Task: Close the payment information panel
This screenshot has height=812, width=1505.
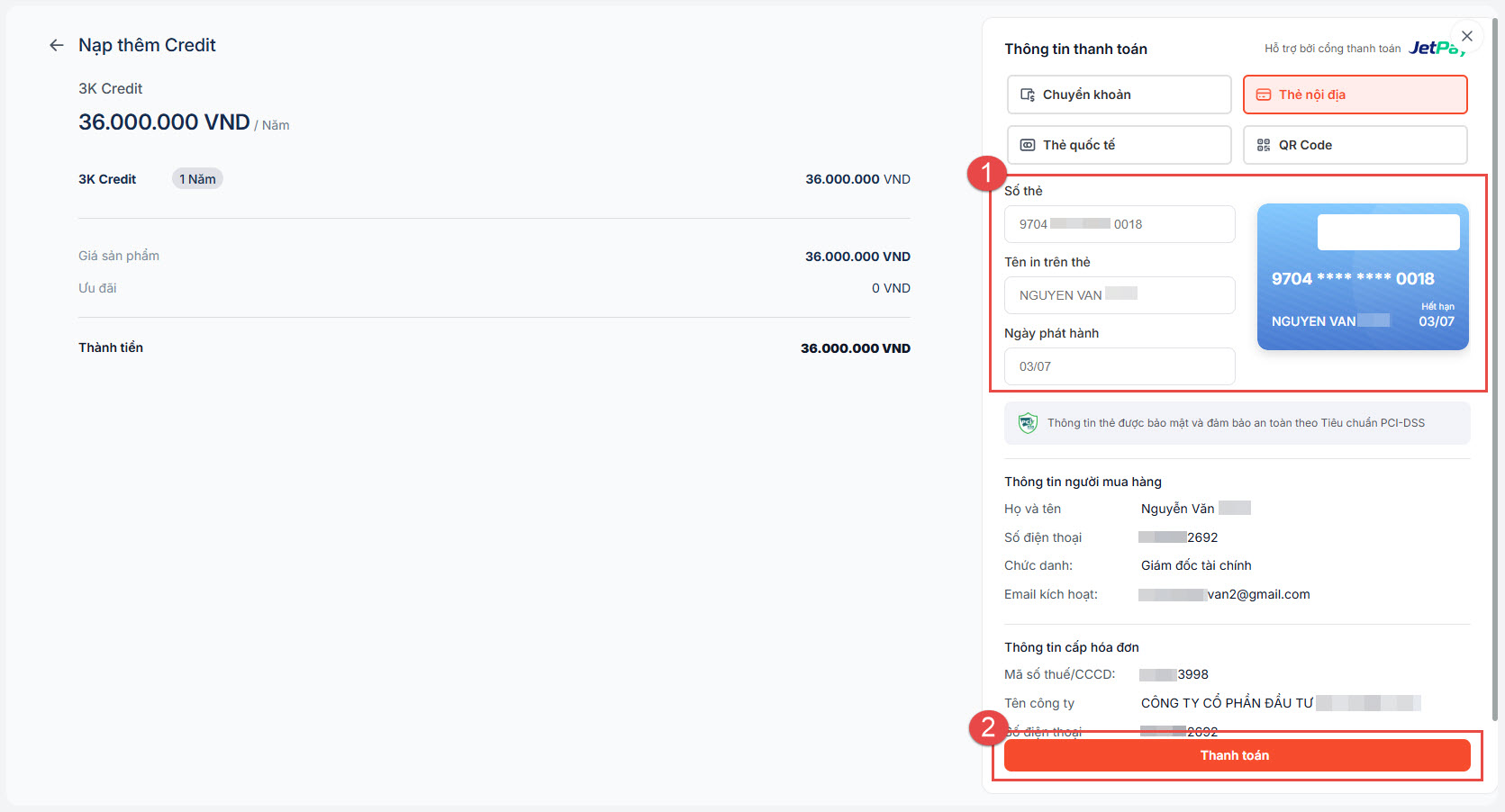Action: (x=1467, y=36)
